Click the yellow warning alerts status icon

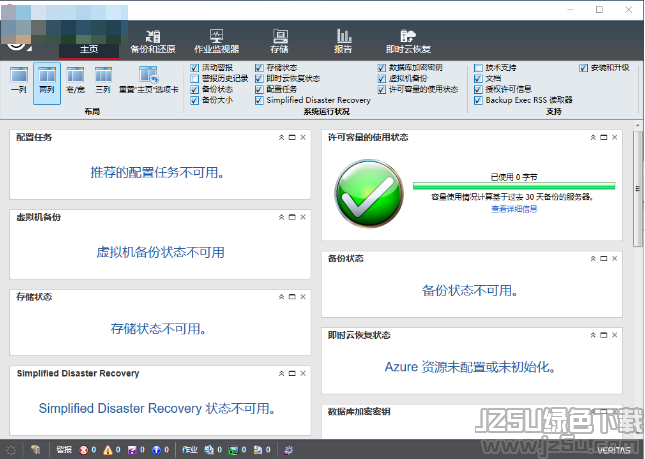(x=108, y=450)
